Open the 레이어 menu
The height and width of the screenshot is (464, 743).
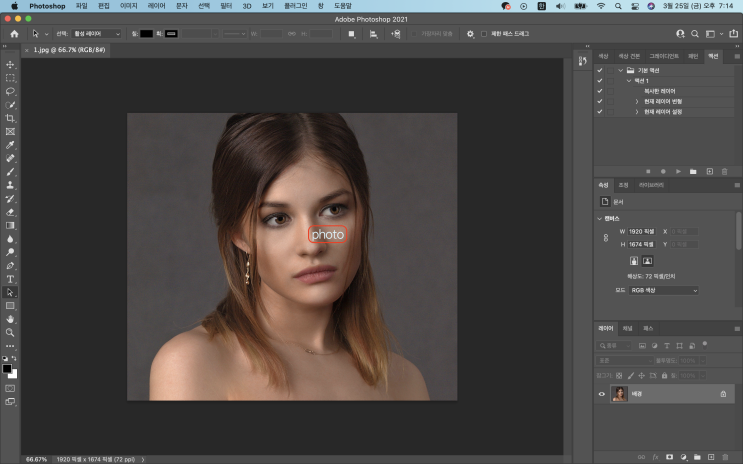(156, 6)
